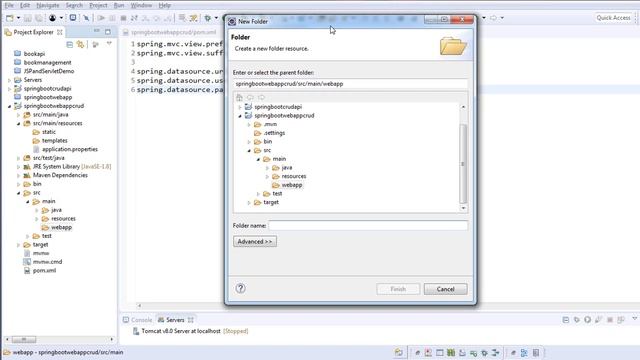The width and height of the screenshot is (640, 360).
Task: Click the Folder name input field
Action: (368, 225)
